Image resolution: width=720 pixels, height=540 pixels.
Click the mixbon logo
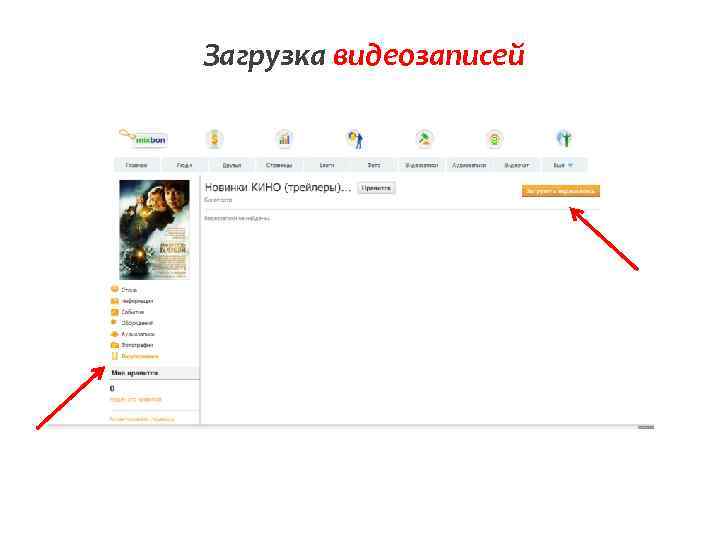pyautogui.click(x=143, y=138)
